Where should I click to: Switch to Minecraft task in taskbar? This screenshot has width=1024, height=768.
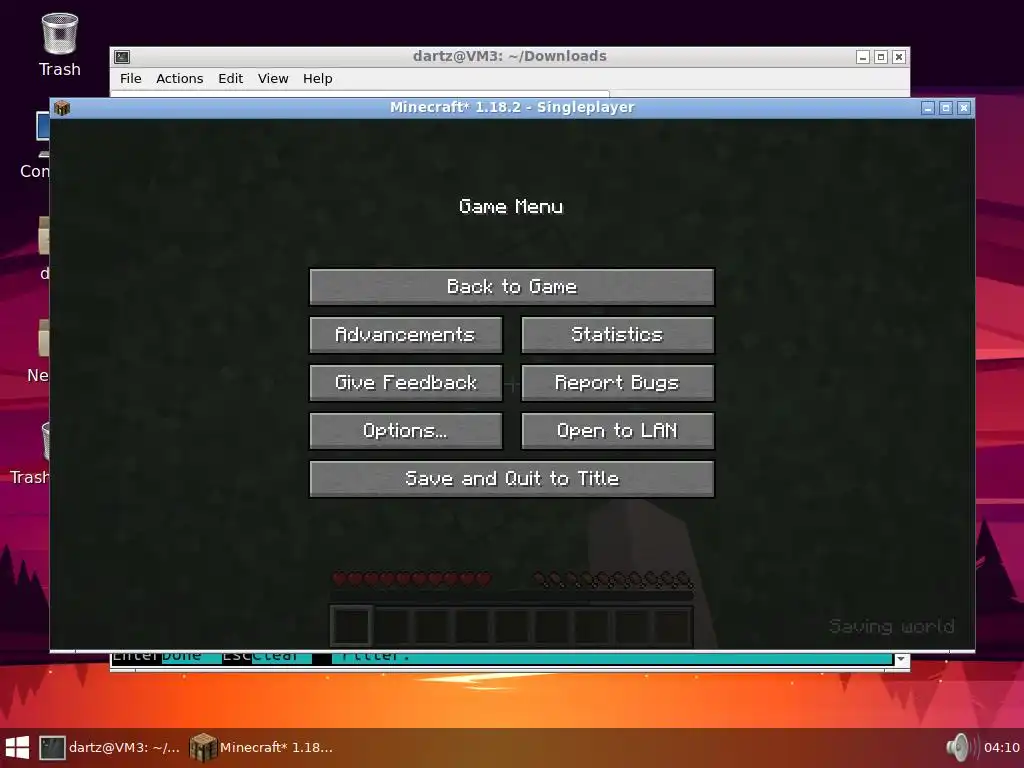tap(261, 748)
